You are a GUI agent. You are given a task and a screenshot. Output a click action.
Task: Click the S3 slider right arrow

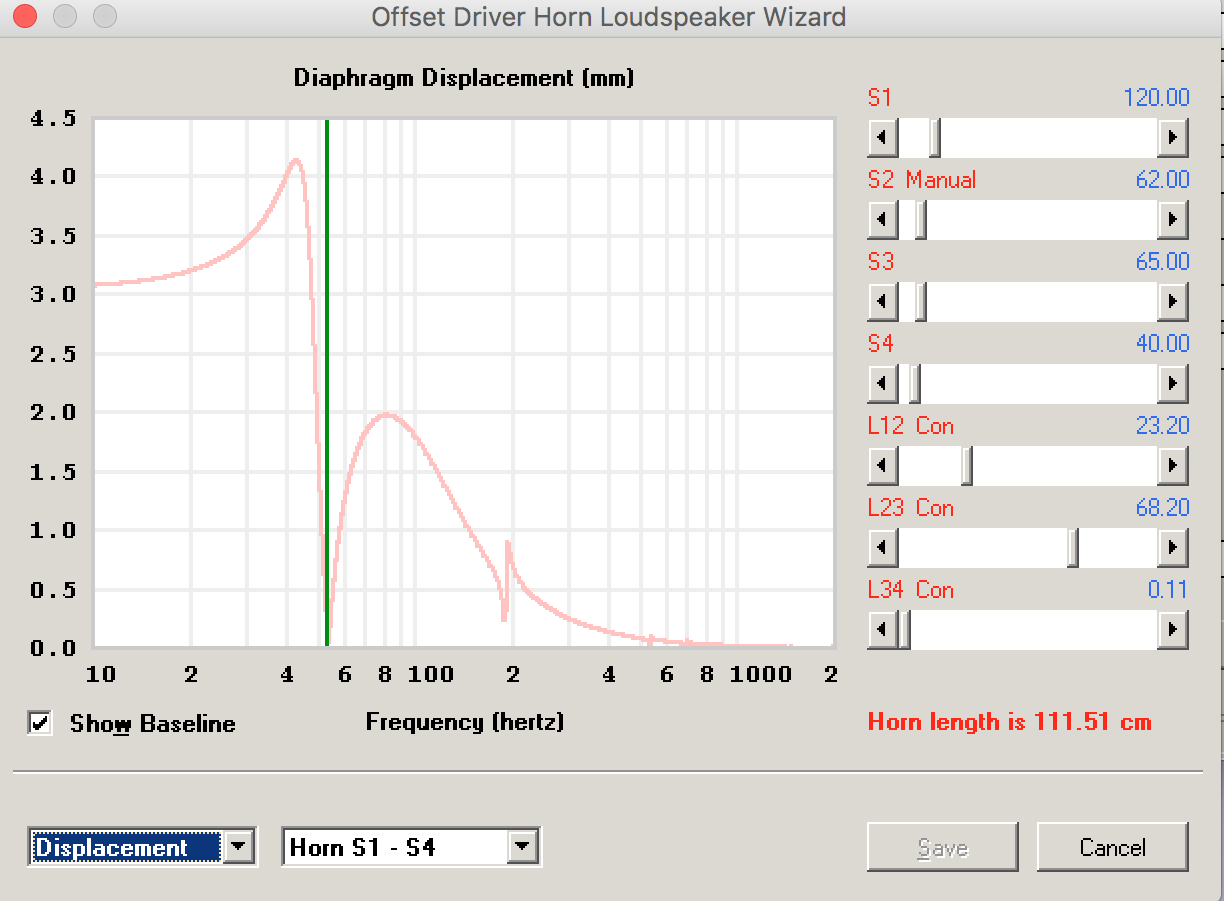pyautogui.click(x=1172, y=301)
